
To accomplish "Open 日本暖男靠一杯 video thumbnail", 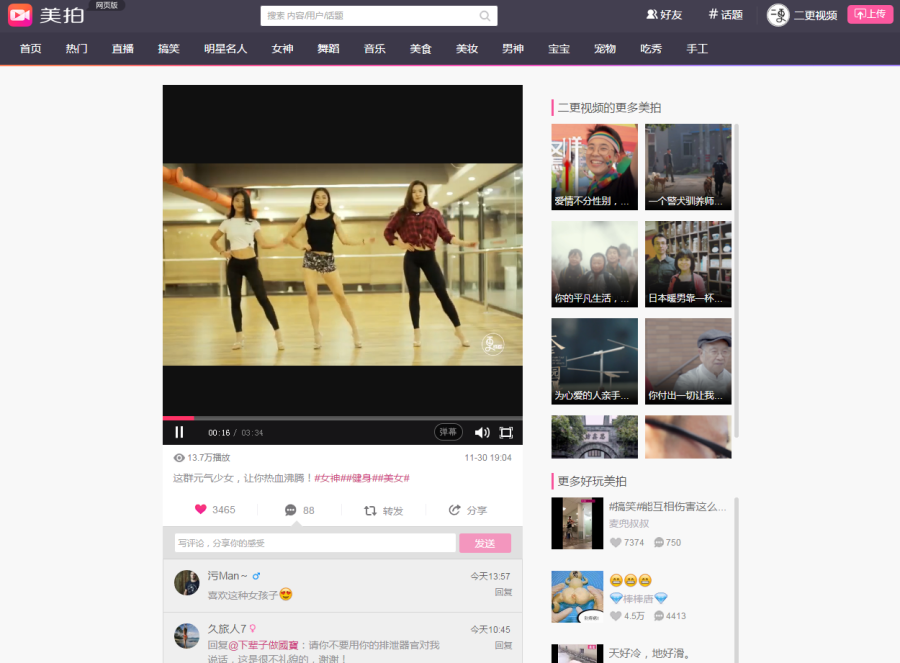I will tap(688, 264).
